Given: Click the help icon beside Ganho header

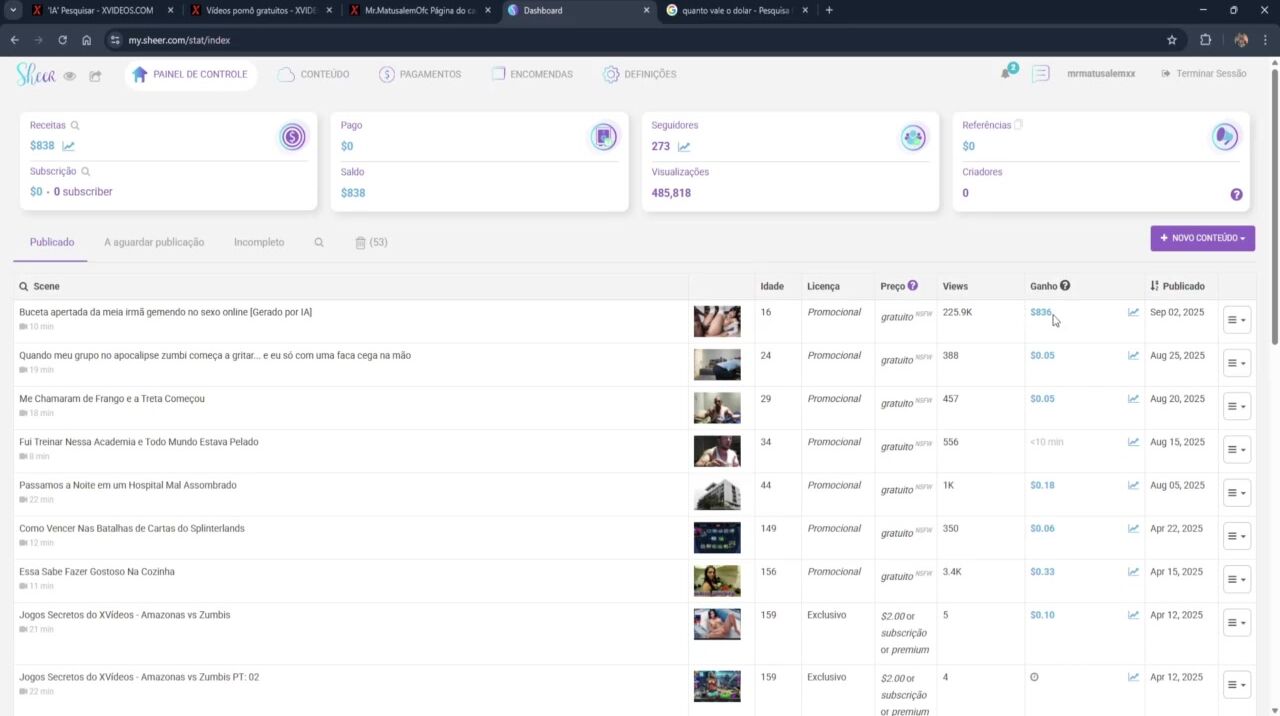Looking at the screenshot, I should pyautogui.click(x=1065, y=286).
